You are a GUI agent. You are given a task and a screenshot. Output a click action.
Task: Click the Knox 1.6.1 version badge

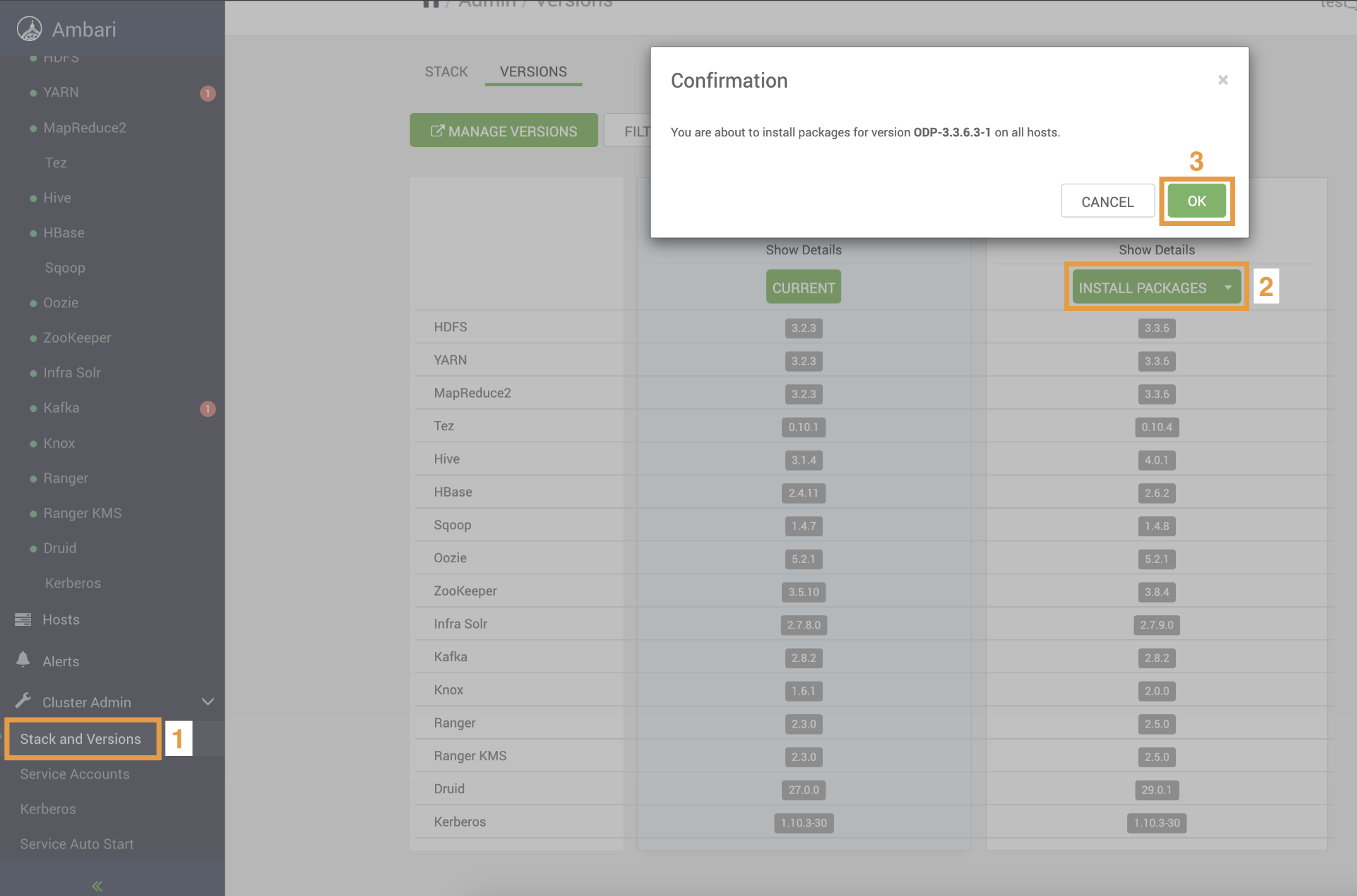[803, 691]
